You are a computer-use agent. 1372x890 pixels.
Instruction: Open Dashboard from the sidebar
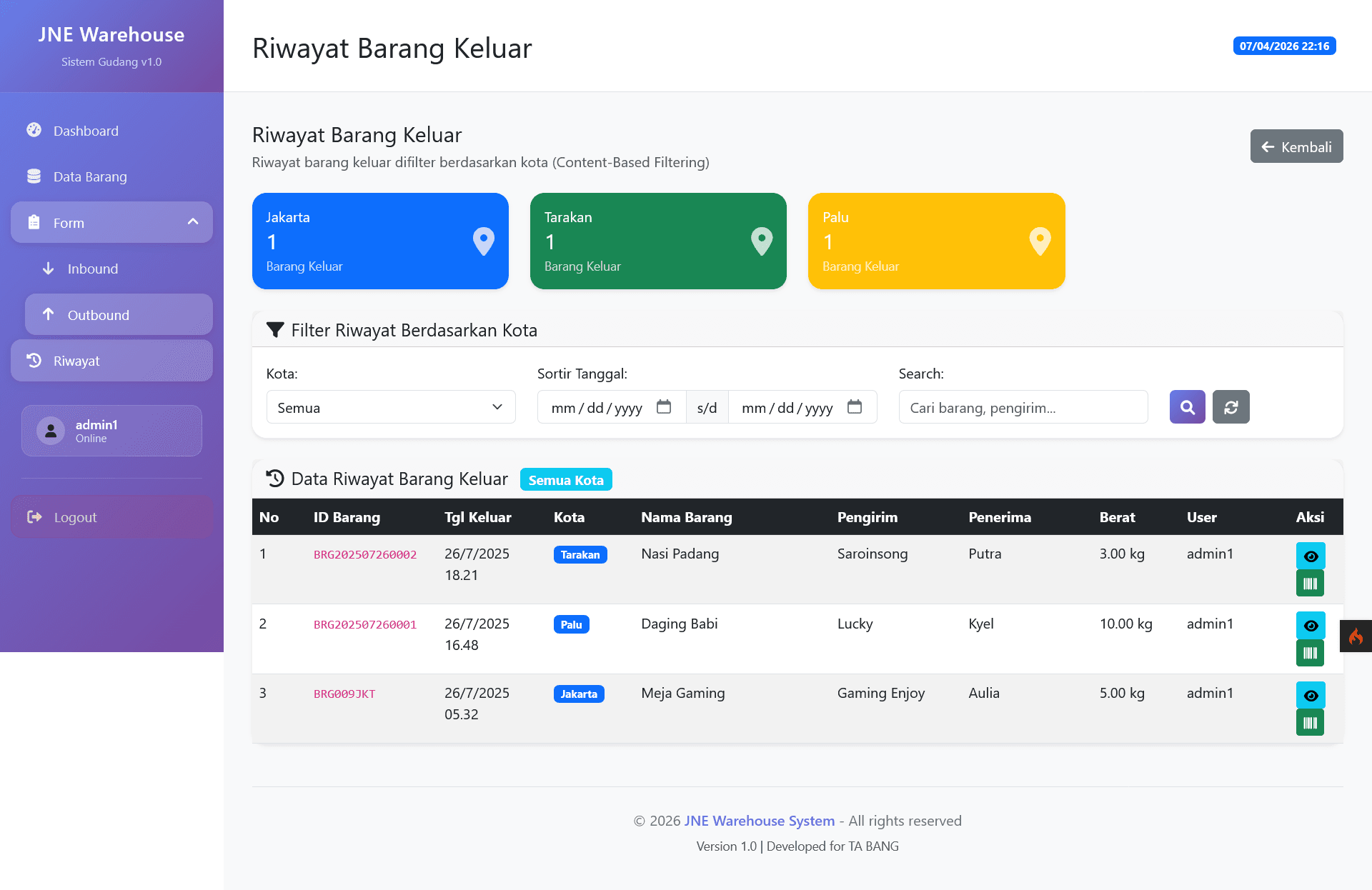(86, 131)
